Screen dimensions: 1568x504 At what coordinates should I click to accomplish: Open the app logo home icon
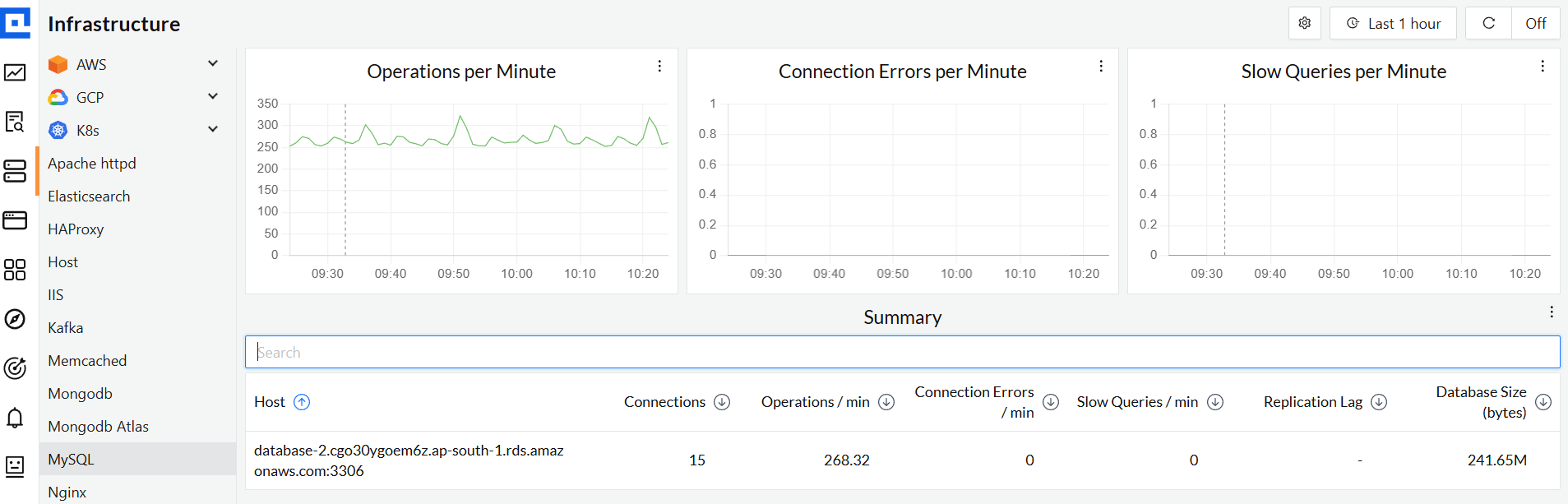coord(15,22)
